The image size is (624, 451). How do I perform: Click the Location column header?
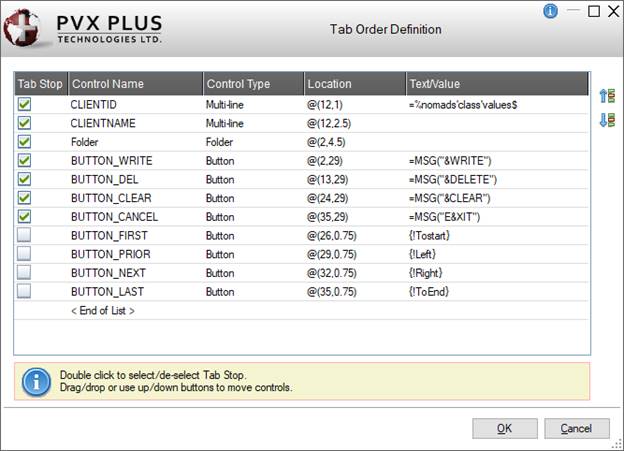coord(352,84)
